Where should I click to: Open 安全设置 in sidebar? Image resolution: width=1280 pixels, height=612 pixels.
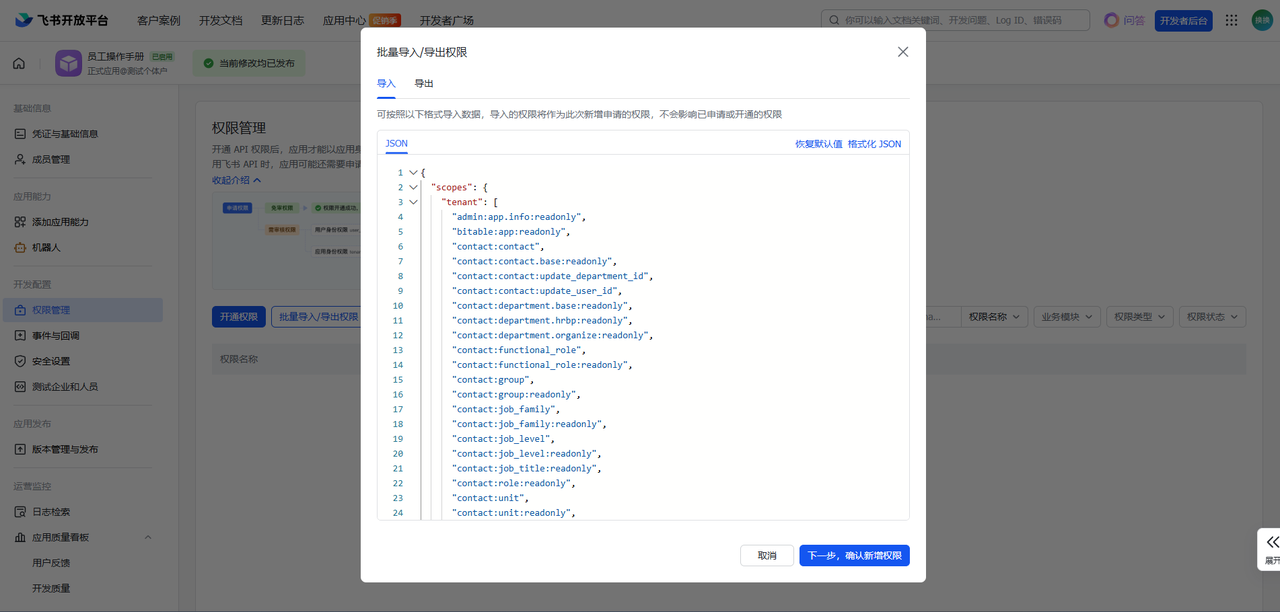(51, 361)
